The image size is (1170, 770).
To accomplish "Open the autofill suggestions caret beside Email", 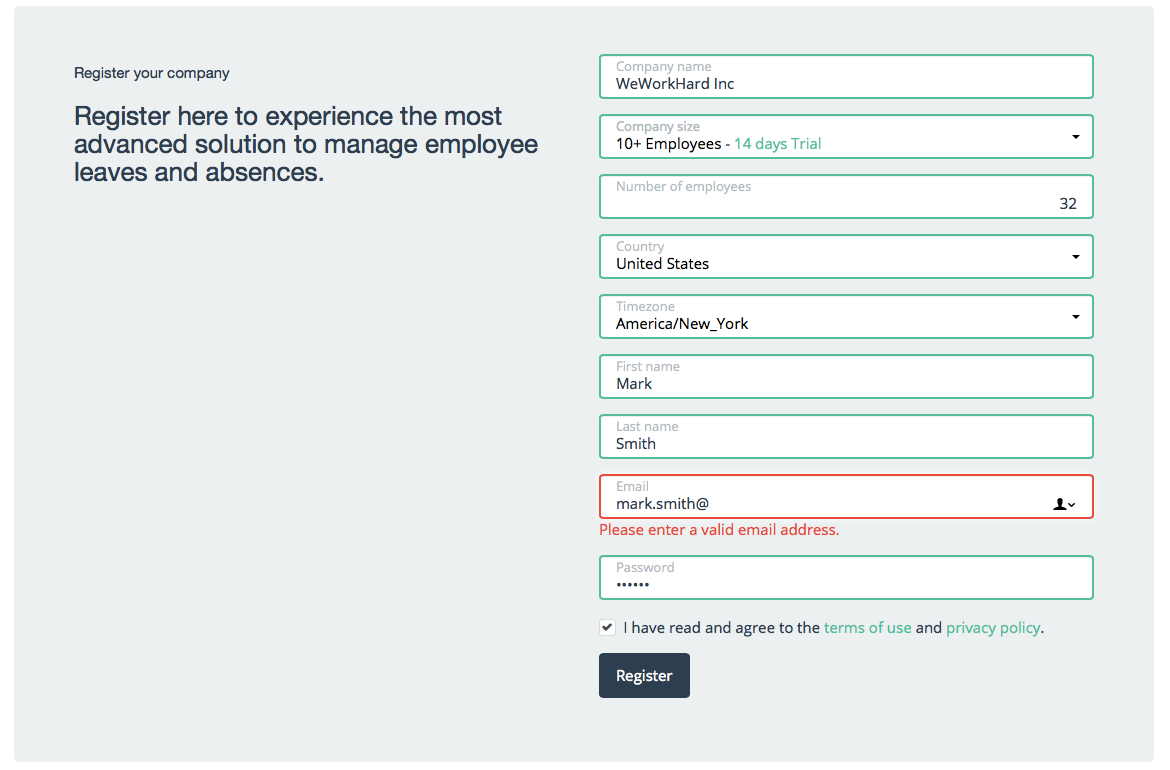I will (x=1071, y=506).
